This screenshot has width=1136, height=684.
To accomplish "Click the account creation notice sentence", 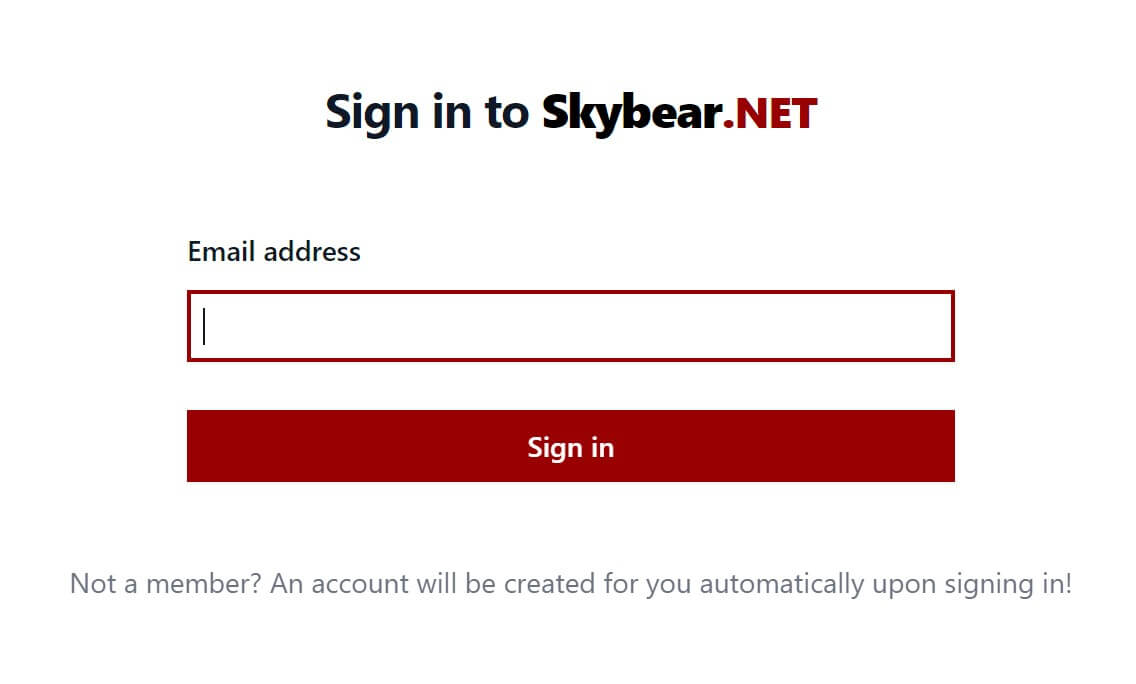I will pyautogui.click(x=570, y=583).
